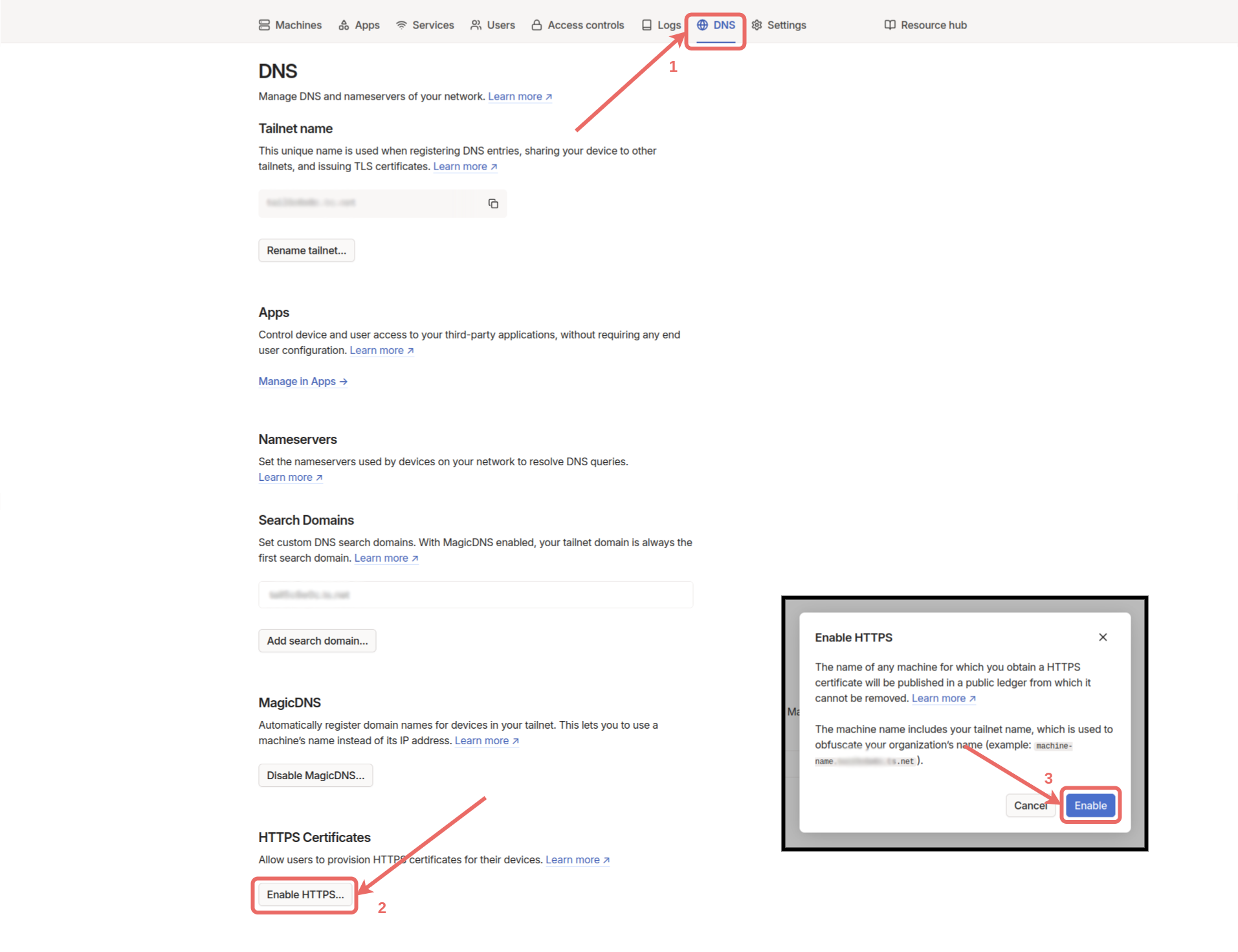The height and width of the screenshot is (952, 1238).
Task: Open the Machines tab
Action: (290, 25)
